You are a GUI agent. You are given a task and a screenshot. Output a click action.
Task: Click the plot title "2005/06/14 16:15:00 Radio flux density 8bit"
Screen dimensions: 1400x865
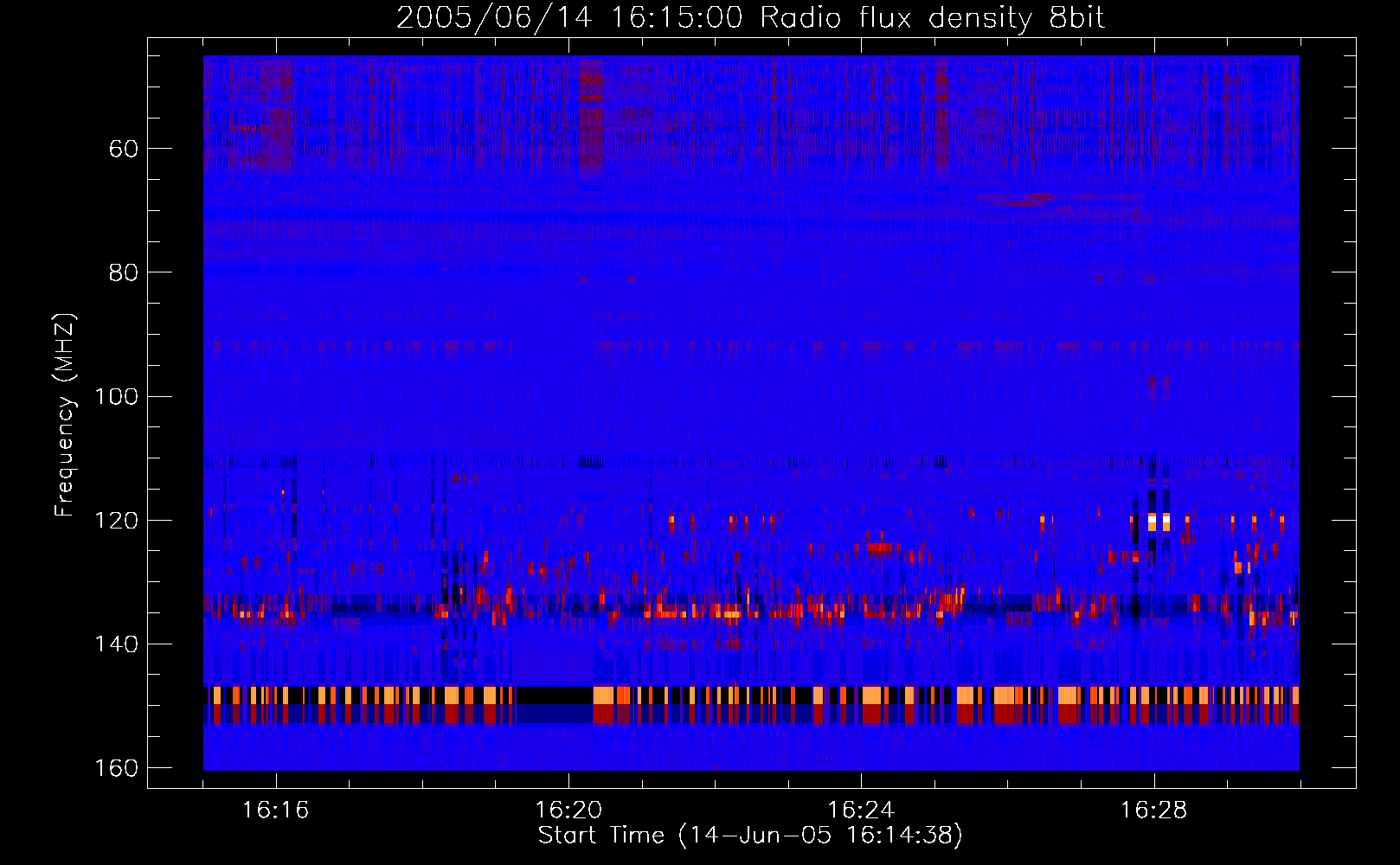[750, 17]
